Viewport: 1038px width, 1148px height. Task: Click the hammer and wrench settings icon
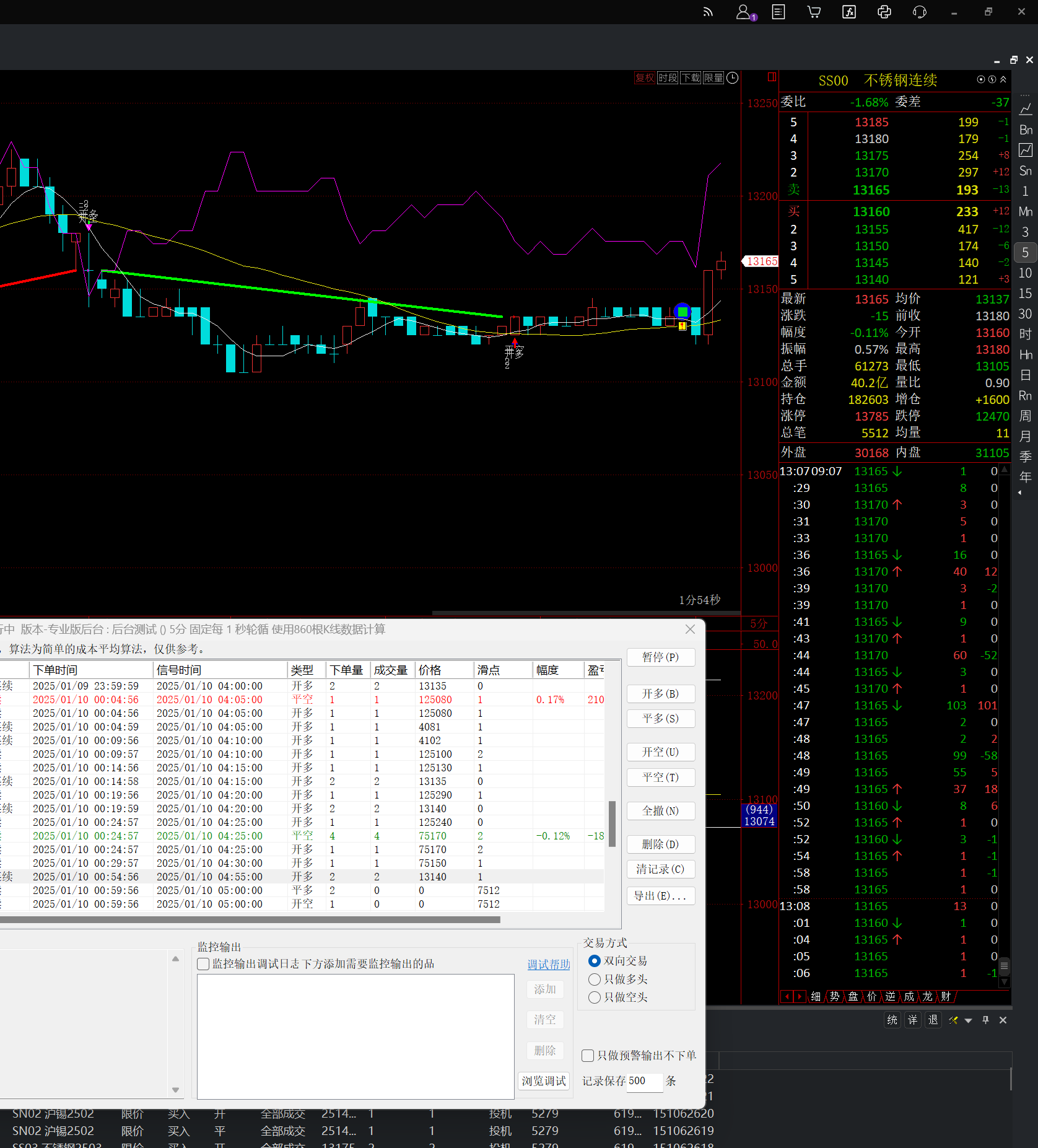pyautogui.click(x=953, y=1020)
